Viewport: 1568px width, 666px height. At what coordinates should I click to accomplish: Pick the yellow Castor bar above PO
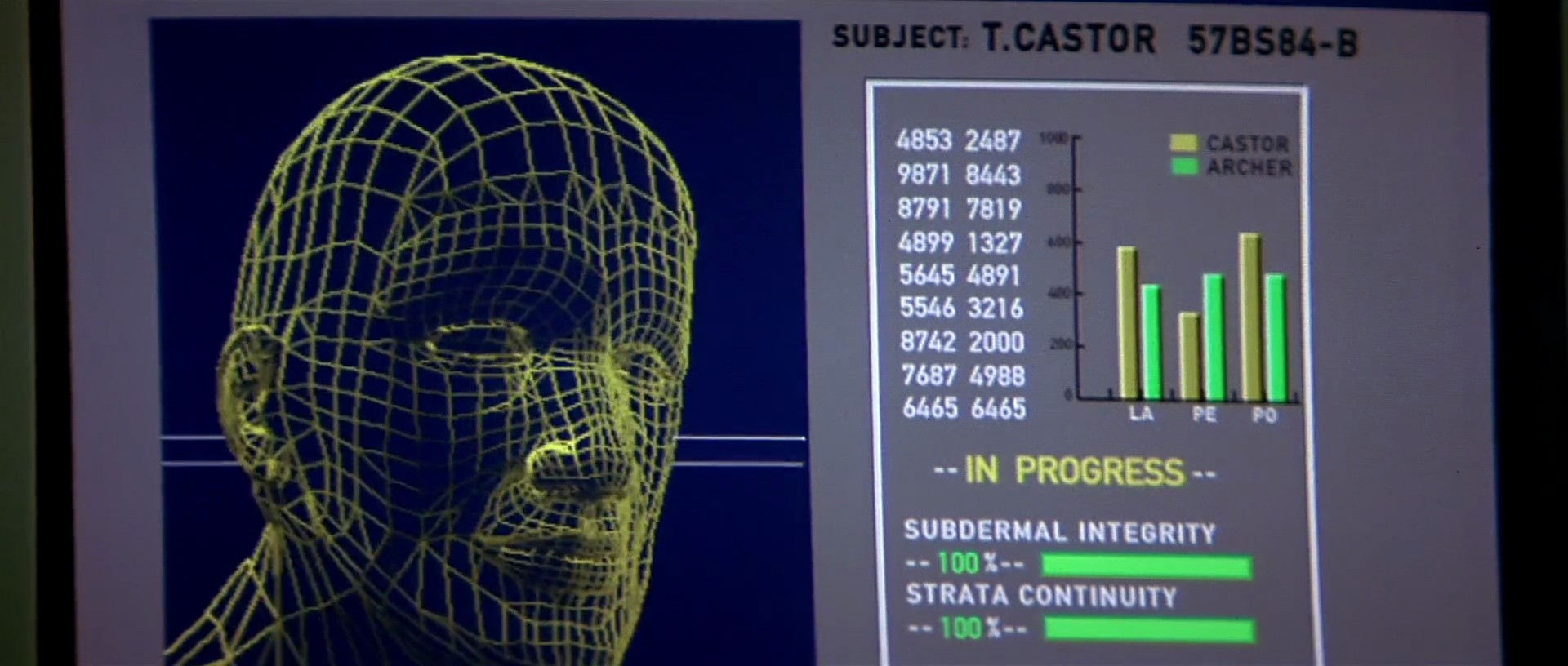[1250, 317]
